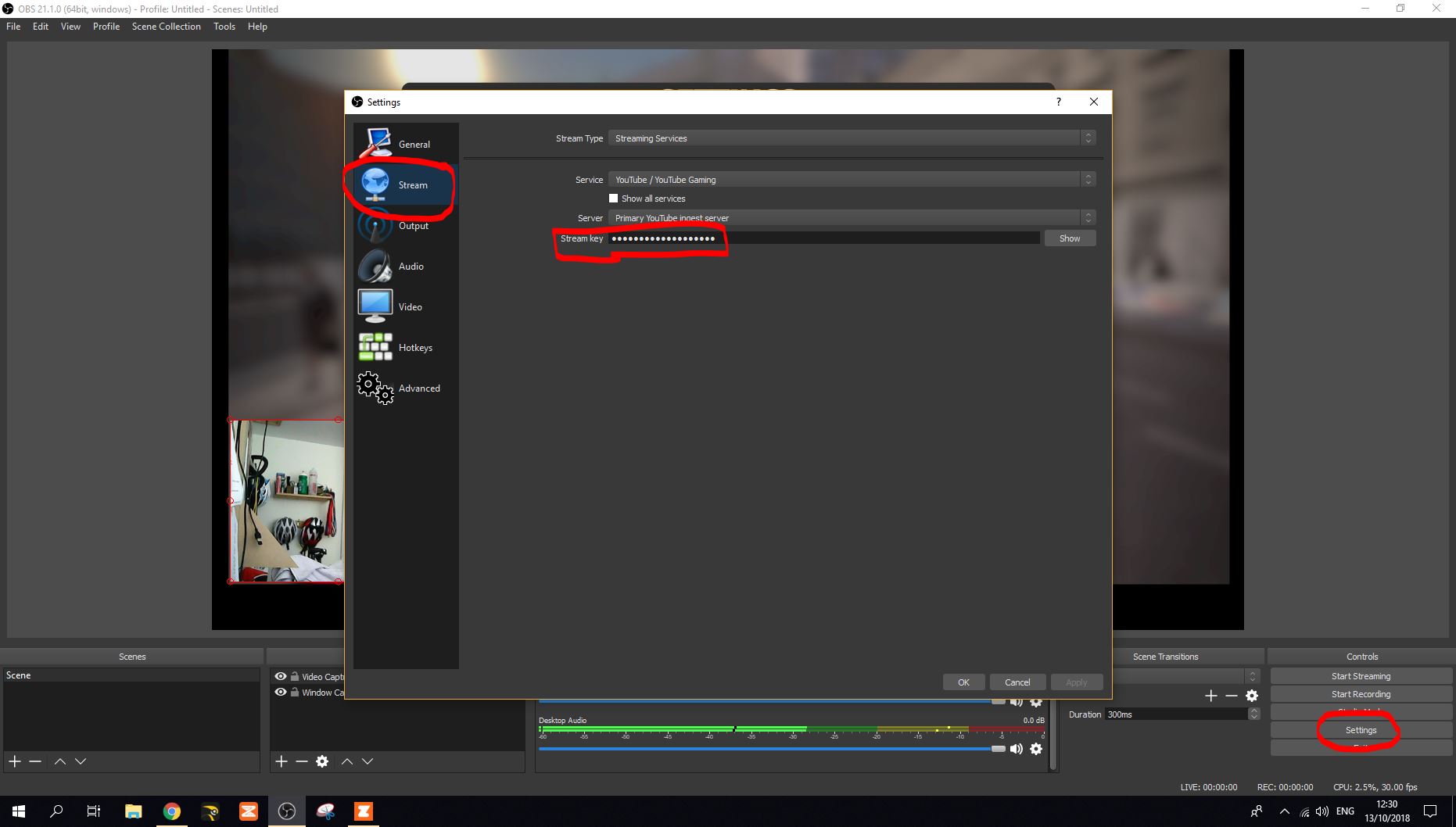Adjust the transition Duration stepper

[1254, 714]
